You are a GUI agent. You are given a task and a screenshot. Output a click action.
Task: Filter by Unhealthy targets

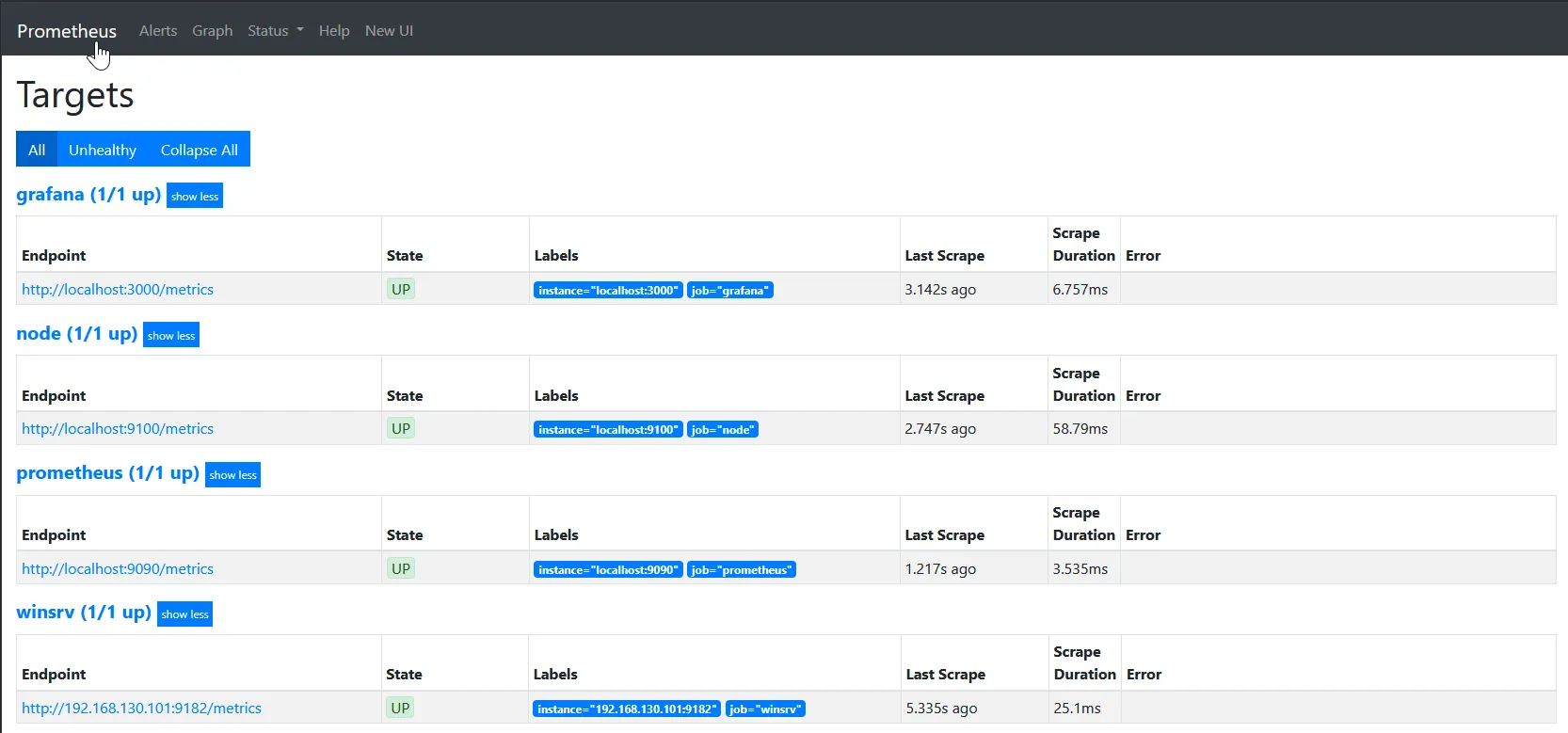coord(103,150)
